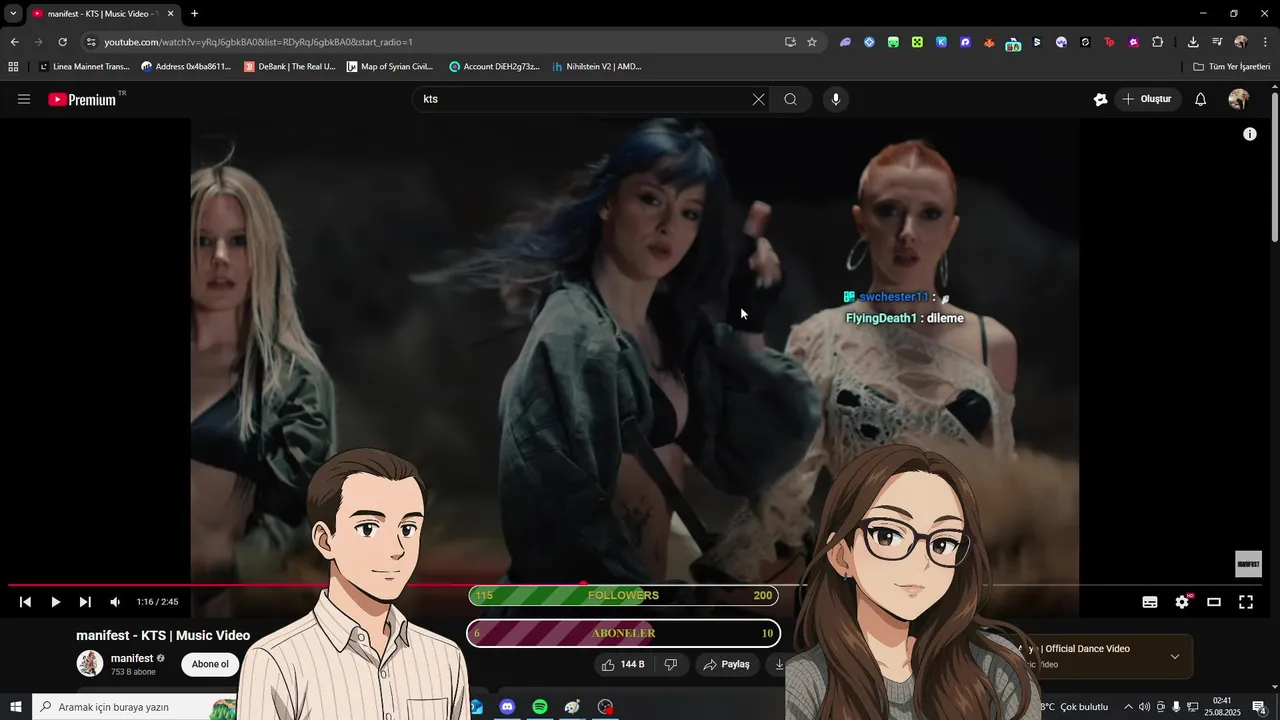Open the blue K extension
The height and width of the screenshot is (720, 1280).
tap(941, 42)
